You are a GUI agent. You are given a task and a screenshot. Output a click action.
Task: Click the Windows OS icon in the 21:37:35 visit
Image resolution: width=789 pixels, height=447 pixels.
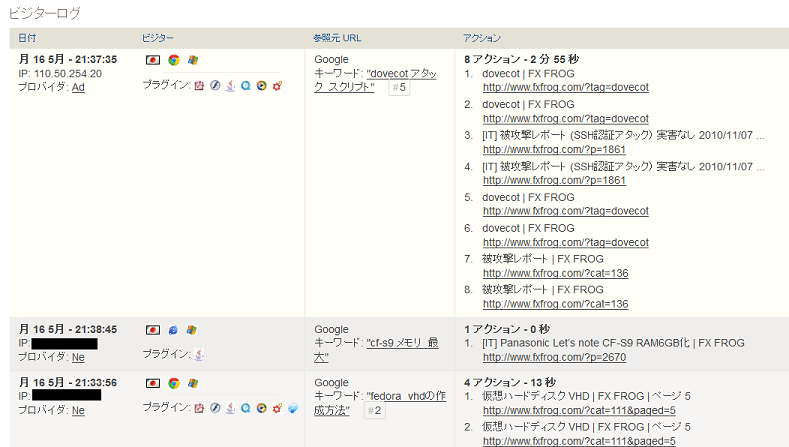pos(192,60)
